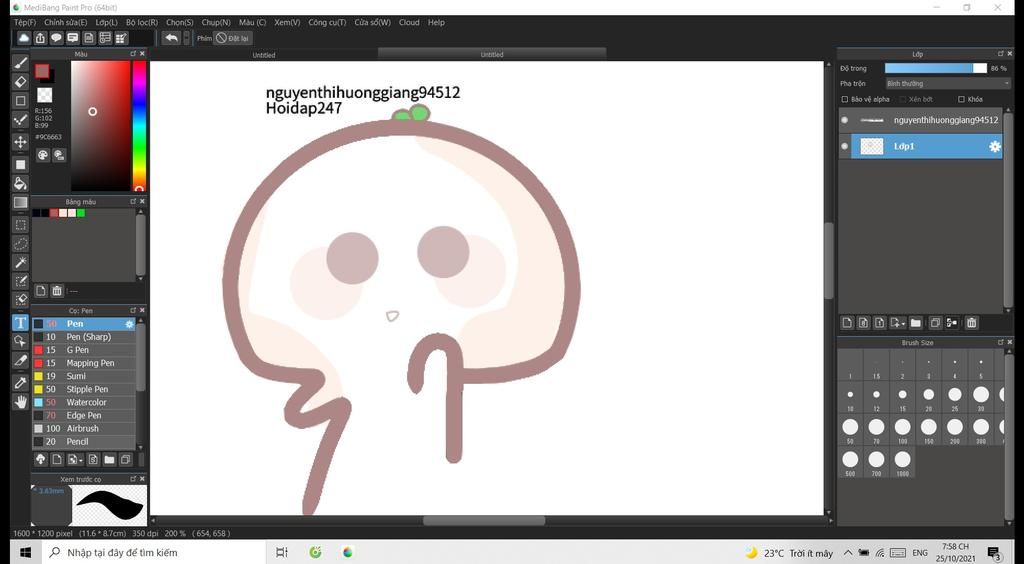Image resolution: width=1024 pixels, height=564 pixels.
Task: Undock the Brush Size panel
Action: coord(1000,342)
